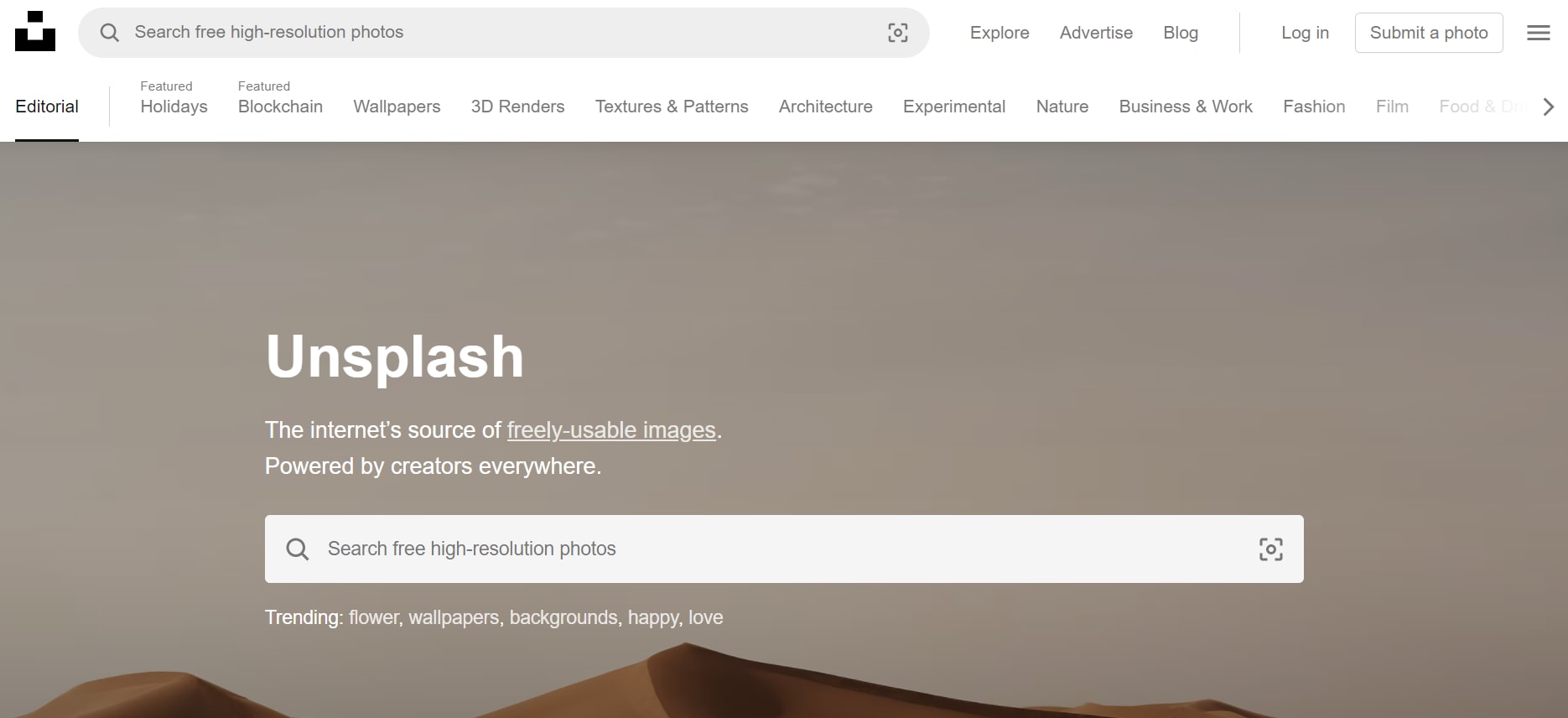Open Fashion topic
1568x718 pixels.
click(x=1314, y=107)
